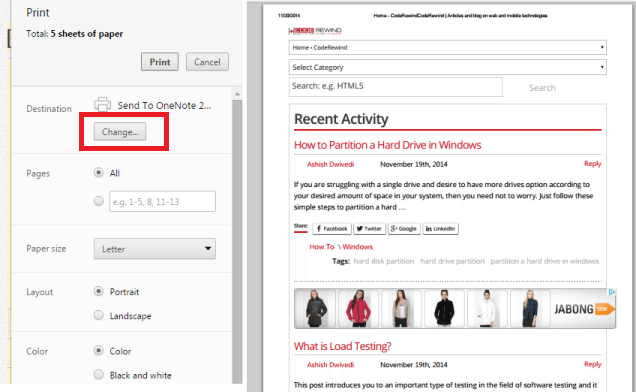Select the custom page range radio button
The width and height of the screenshot is (636, 392).
pyautogui.click(x=99, y=201)
